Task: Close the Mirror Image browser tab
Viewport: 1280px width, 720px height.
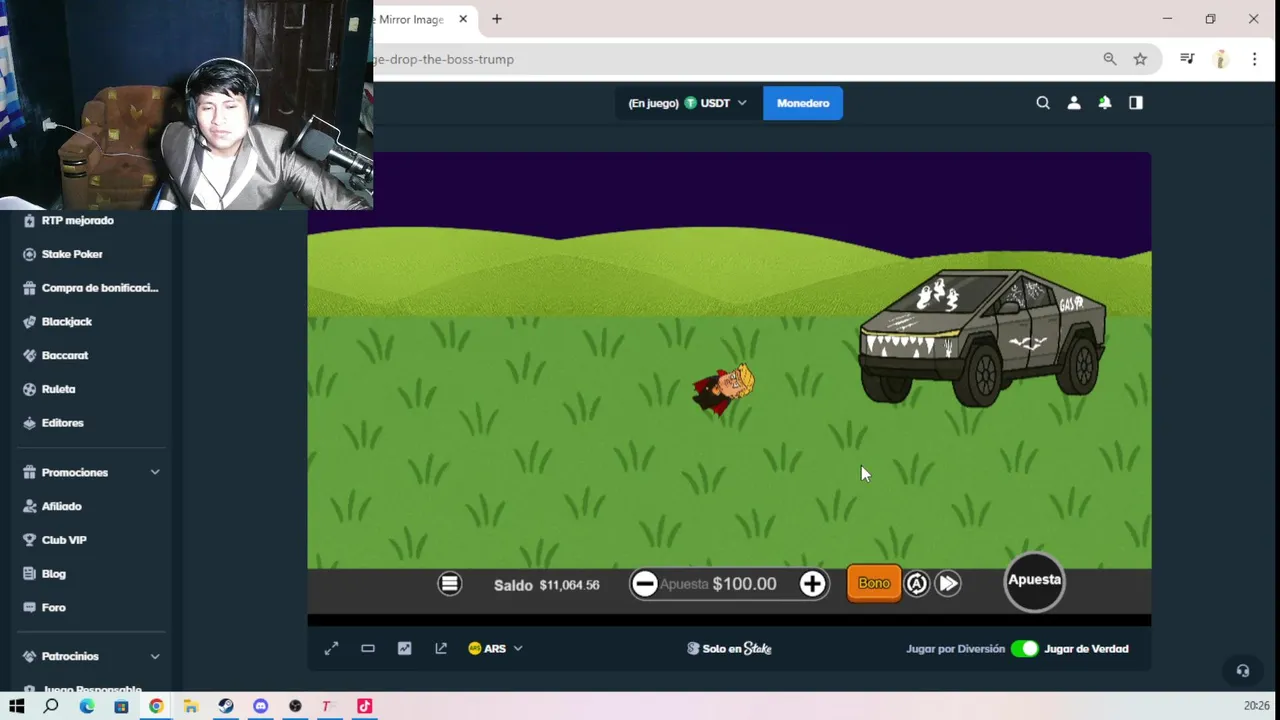Action: tap(463, 19)
